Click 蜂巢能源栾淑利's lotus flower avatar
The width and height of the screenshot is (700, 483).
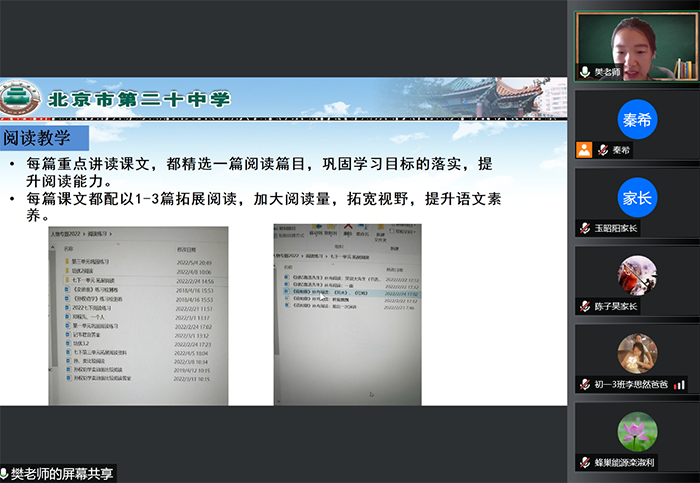(x=637, y=432)
